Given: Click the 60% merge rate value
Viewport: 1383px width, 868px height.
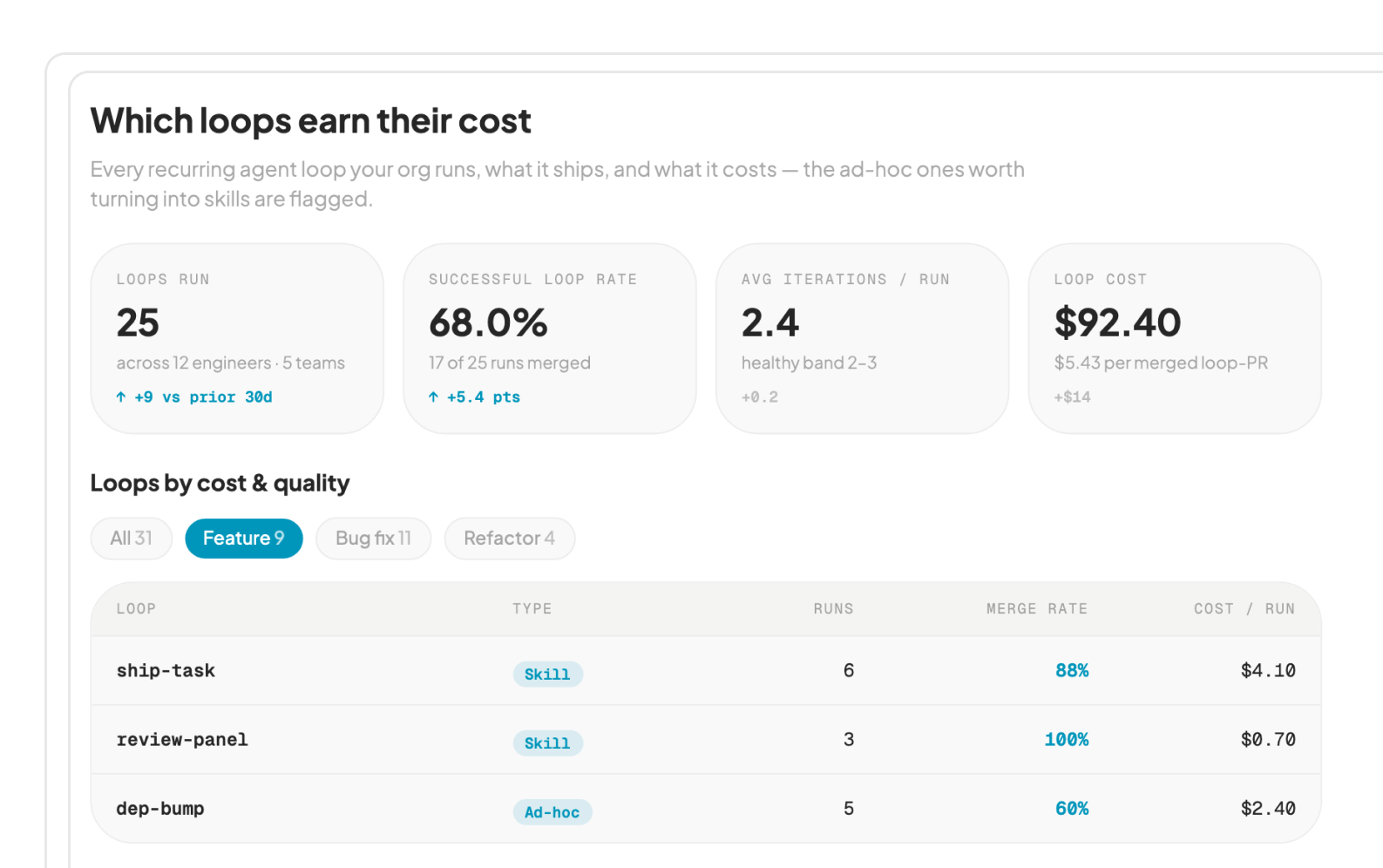Looking at the screenshot, I should coord(1072,809).
